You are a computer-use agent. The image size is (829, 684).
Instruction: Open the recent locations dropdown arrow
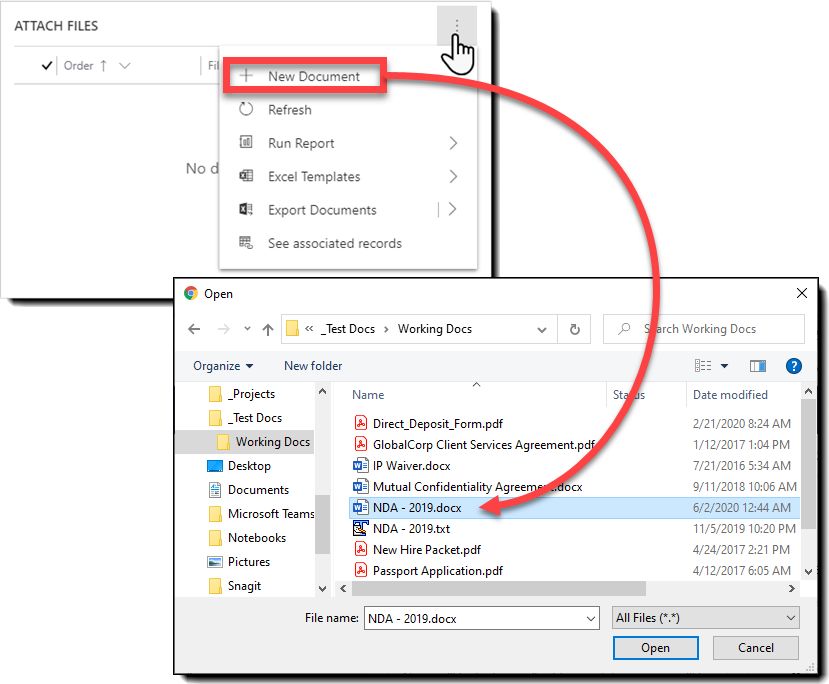[247, 329]
